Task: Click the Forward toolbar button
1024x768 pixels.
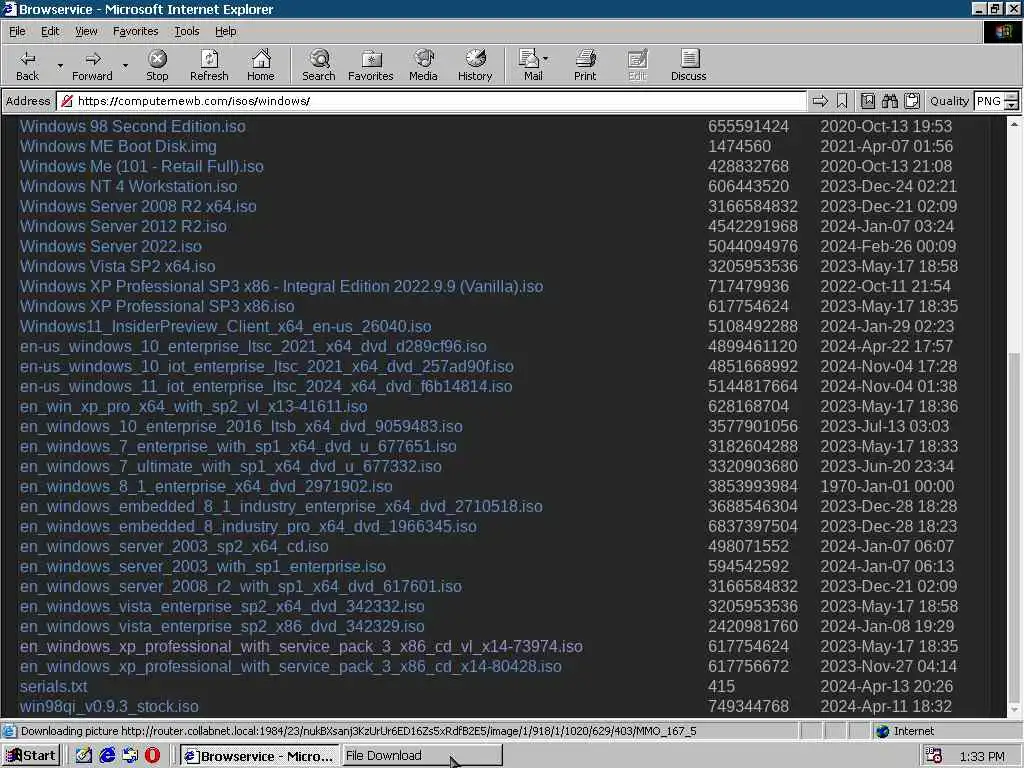Action: (92, 65)
